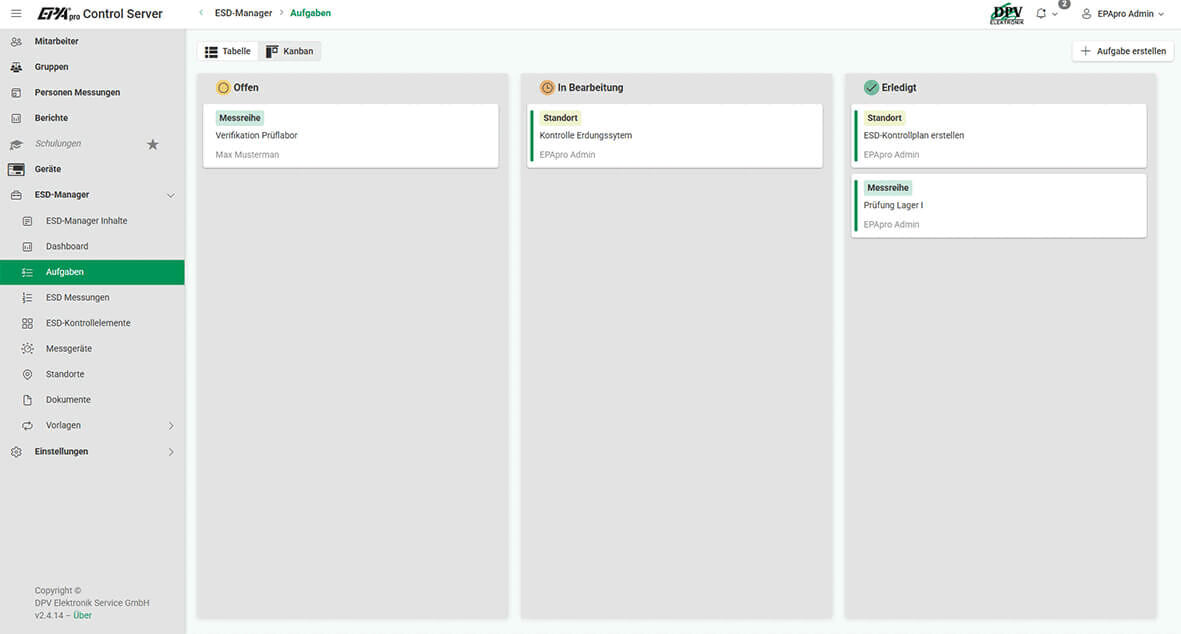Click the Über link in footer
Viewport: 1181px width, 634px height.
pyautogui.click(x=82, y=615)
